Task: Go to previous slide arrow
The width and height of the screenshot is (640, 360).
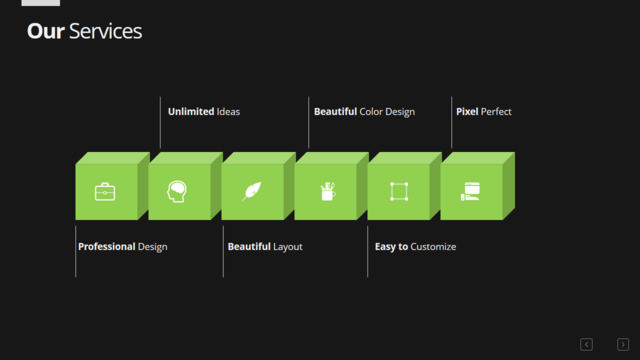Action: (586, 344)
